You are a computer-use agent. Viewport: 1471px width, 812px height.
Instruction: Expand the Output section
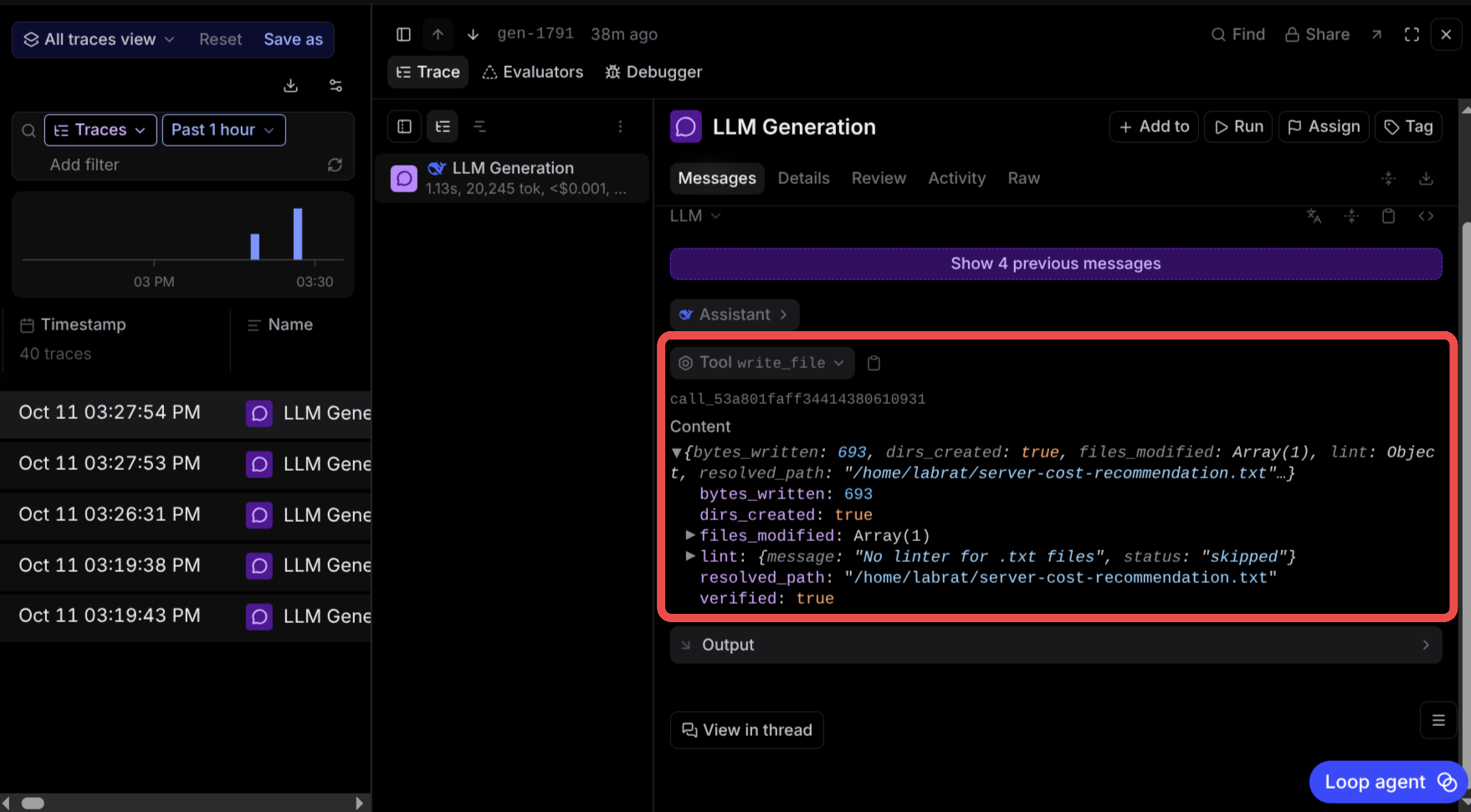tap(1056, 645)
